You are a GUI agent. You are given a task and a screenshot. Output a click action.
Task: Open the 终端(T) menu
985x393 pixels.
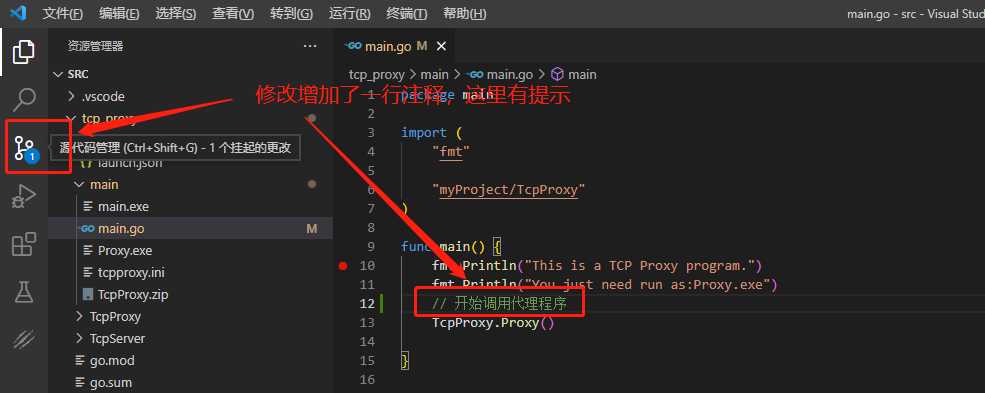point(406,13)
